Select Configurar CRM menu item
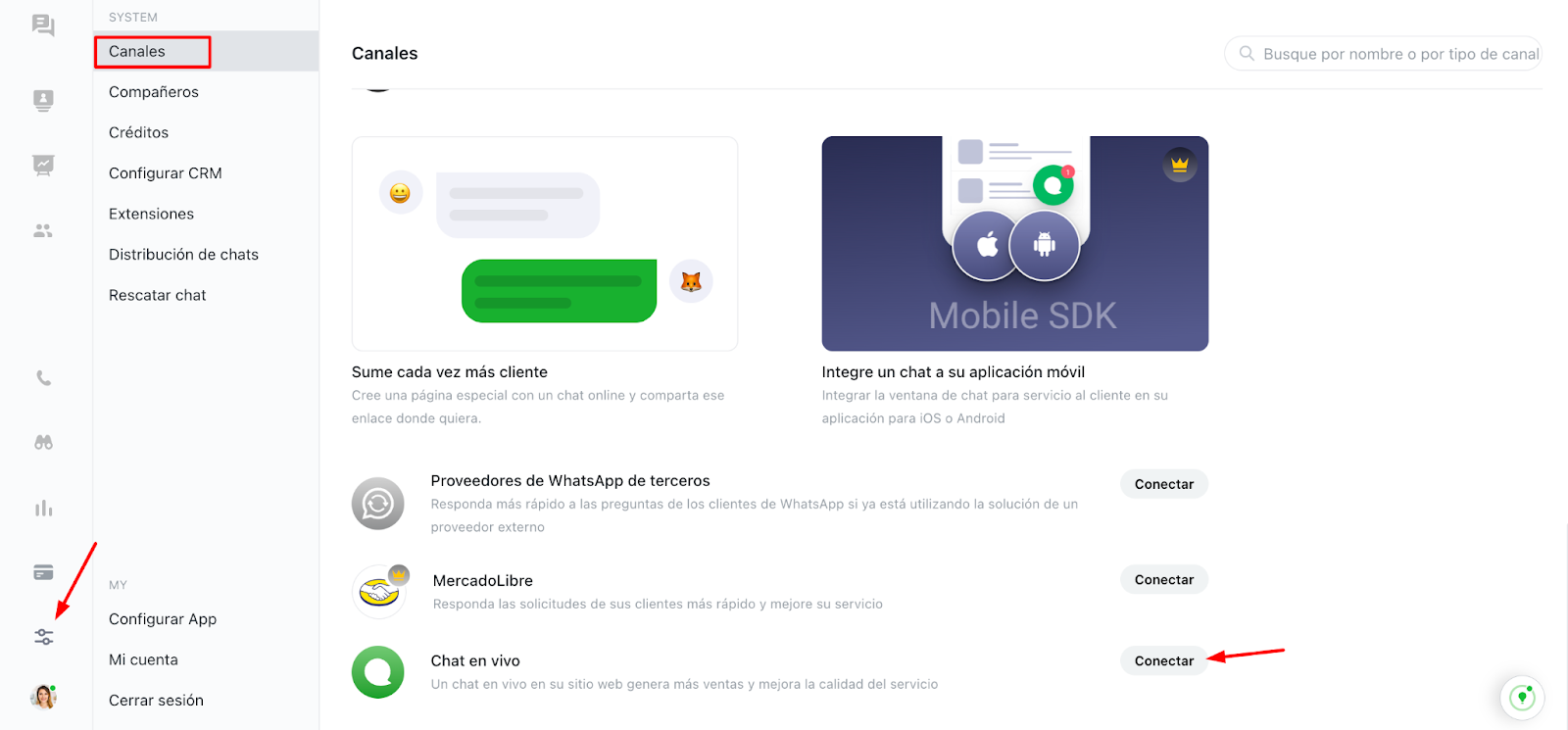This screenshot has width=1568, height=730. click(x=166, y=173)
